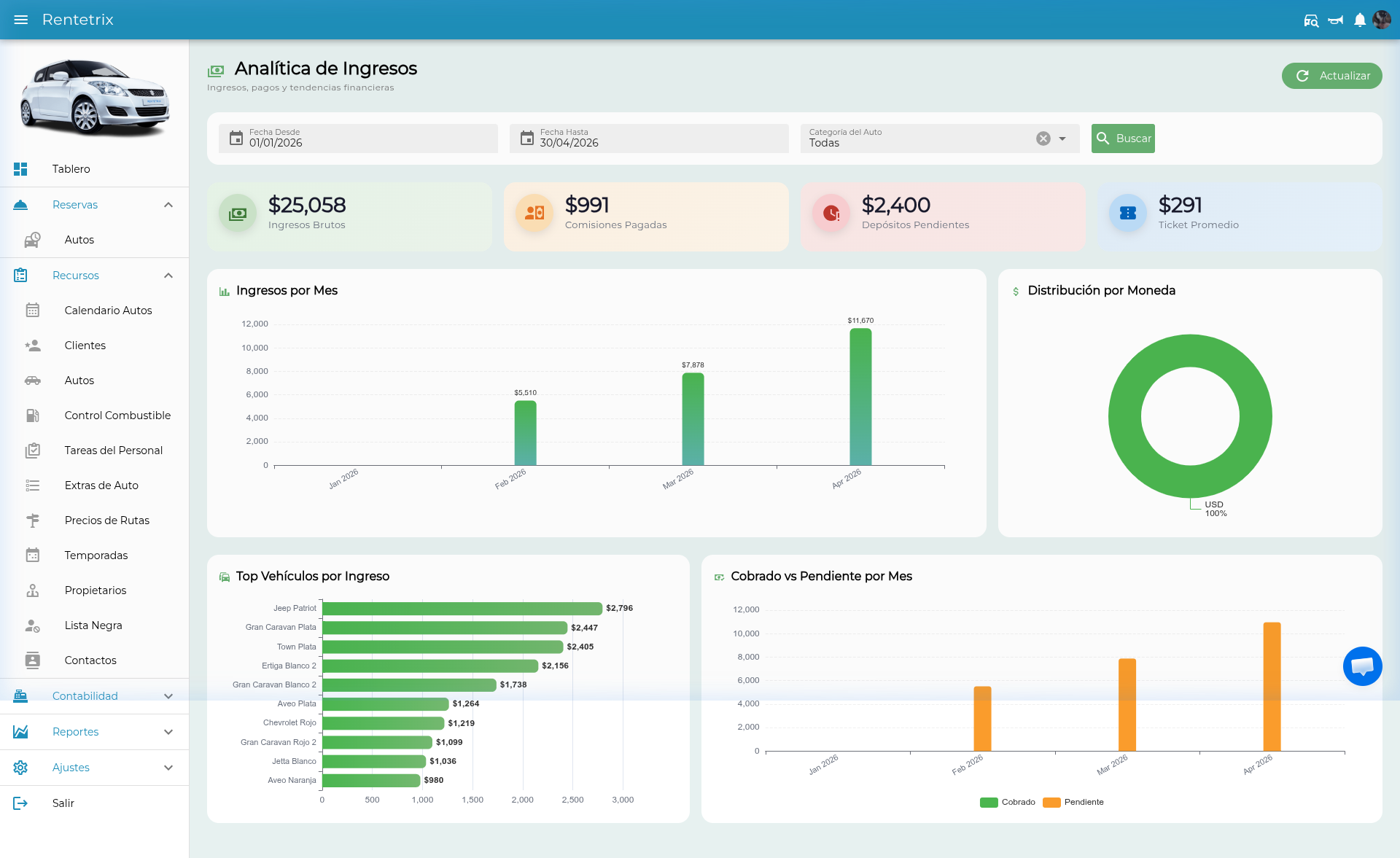The image size is (1400, 858).
Task: Click the Fecha Desde calendar icon
Action: tap(236, 139)
